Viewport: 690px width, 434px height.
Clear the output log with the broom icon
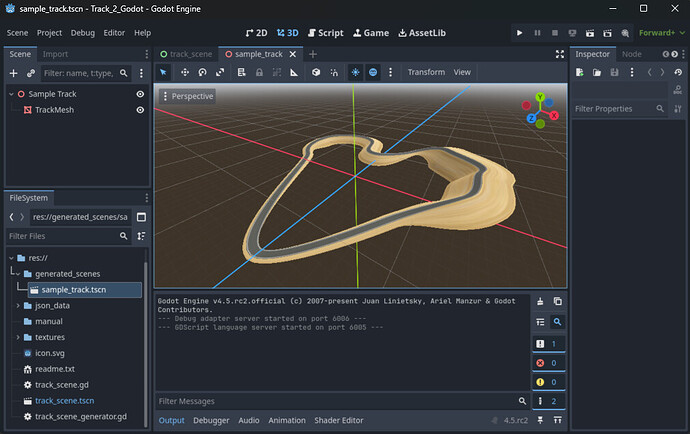[540, 301]
